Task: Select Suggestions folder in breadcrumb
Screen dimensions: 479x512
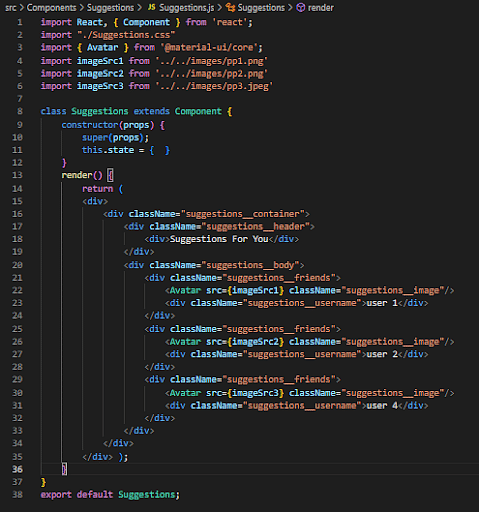Action: (110, 8)
